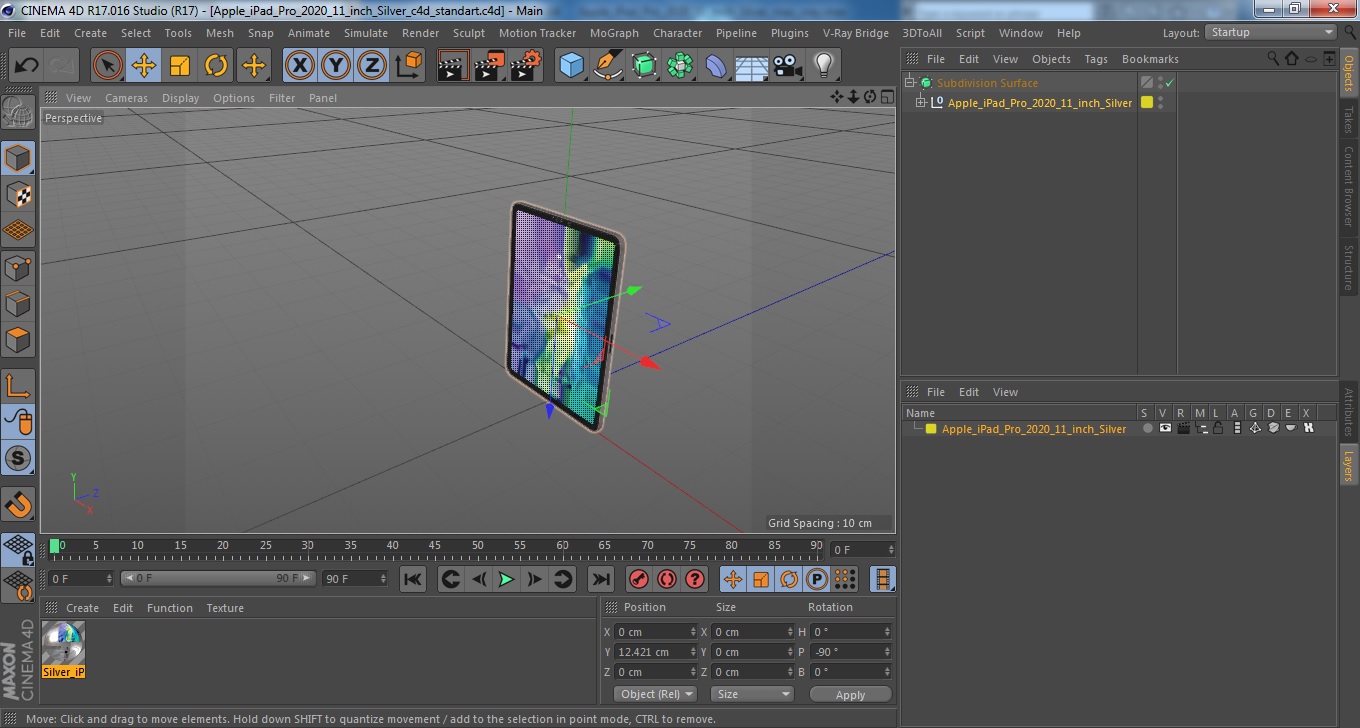1360x728 pixels.
Task: Switch to the Attributes side tab
Action: 1348,412
